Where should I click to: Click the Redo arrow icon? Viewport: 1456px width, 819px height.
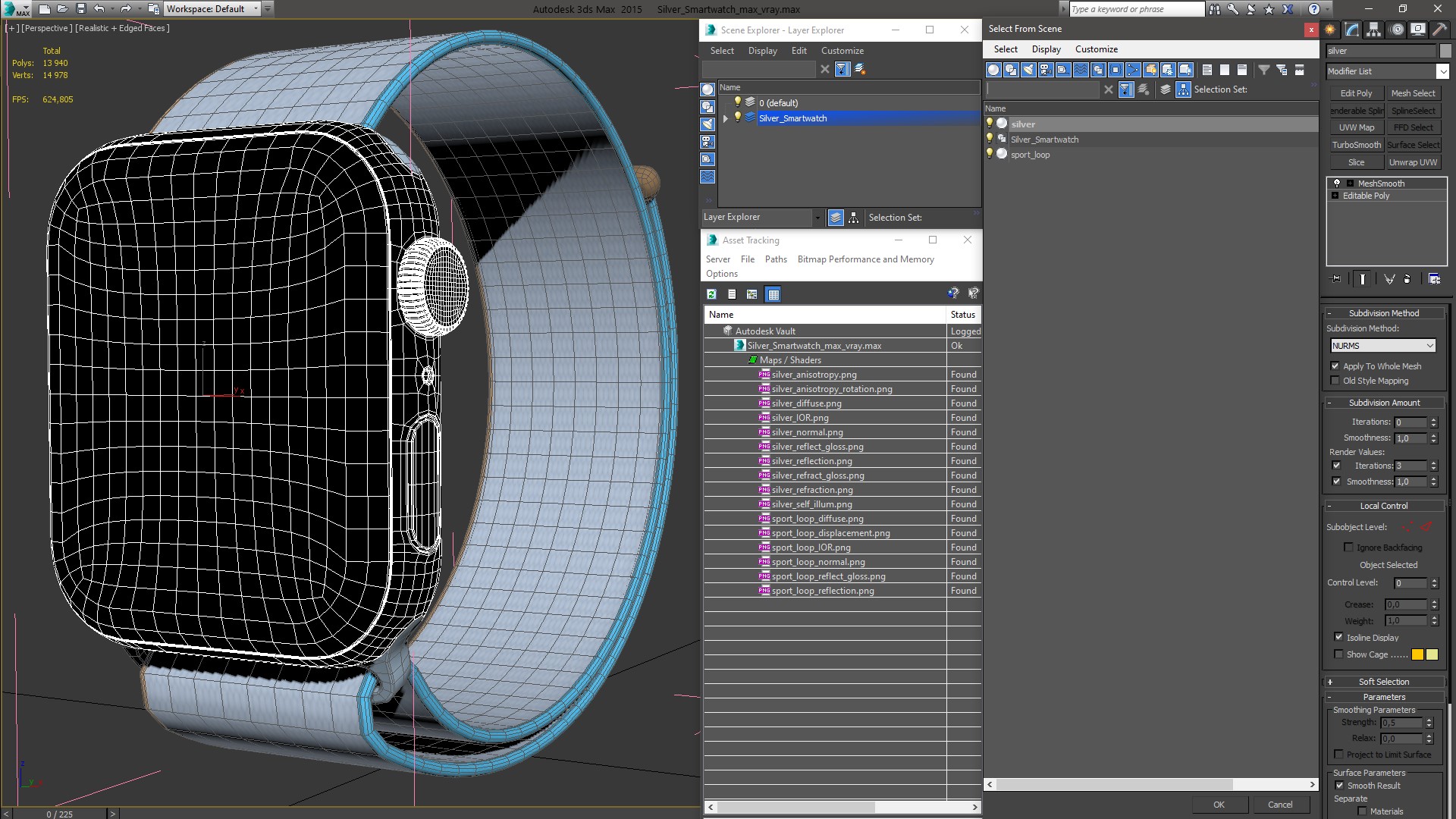pos(125,9)
